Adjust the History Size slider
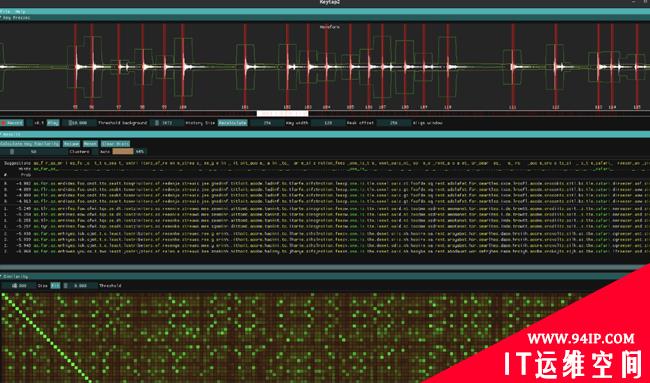This screenshot has width=650, height=383. 167,123
